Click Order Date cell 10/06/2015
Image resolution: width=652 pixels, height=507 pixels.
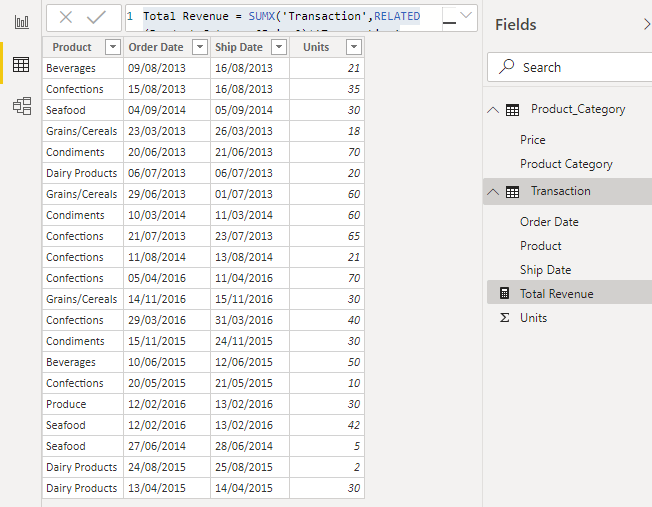(167, 362)
